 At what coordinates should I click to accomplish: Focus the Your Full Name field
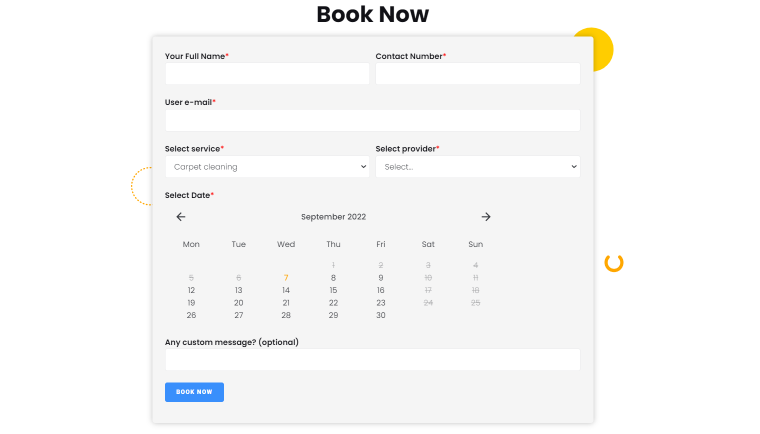click(x=267, y=74)
